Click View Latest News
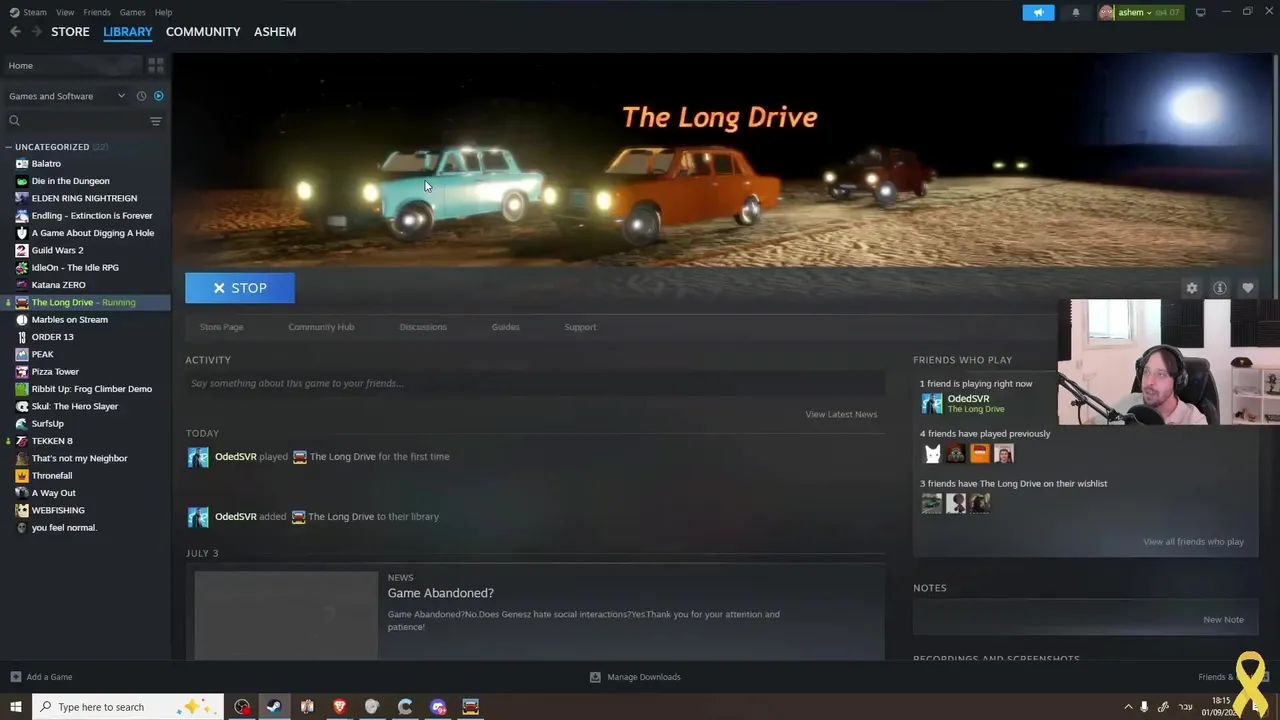Screen dimensions: 1280x720 coord(841,414)
